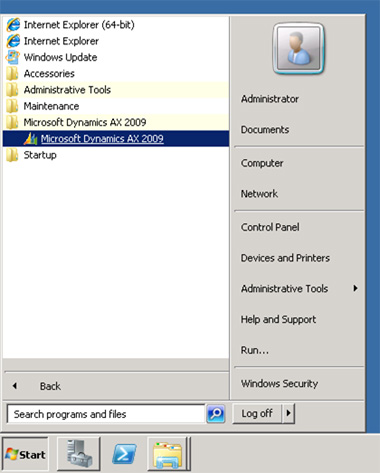Expand the Accessories folder

(x=115, y=74)
